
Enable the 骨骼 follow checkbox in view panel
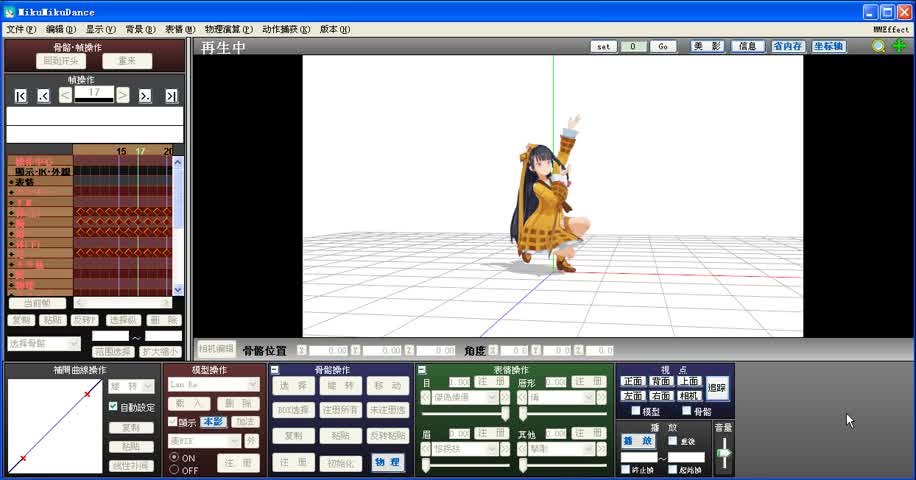(687, 411)
